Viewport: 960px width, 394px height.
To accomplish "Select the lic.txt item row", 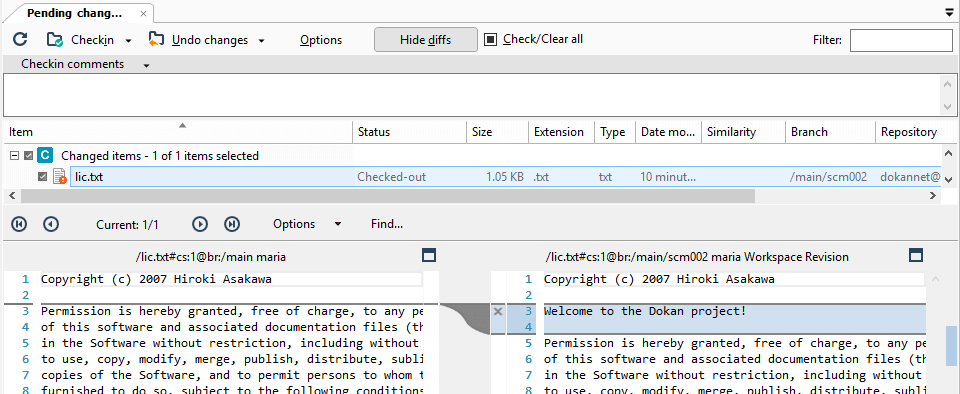I will 506,177.
